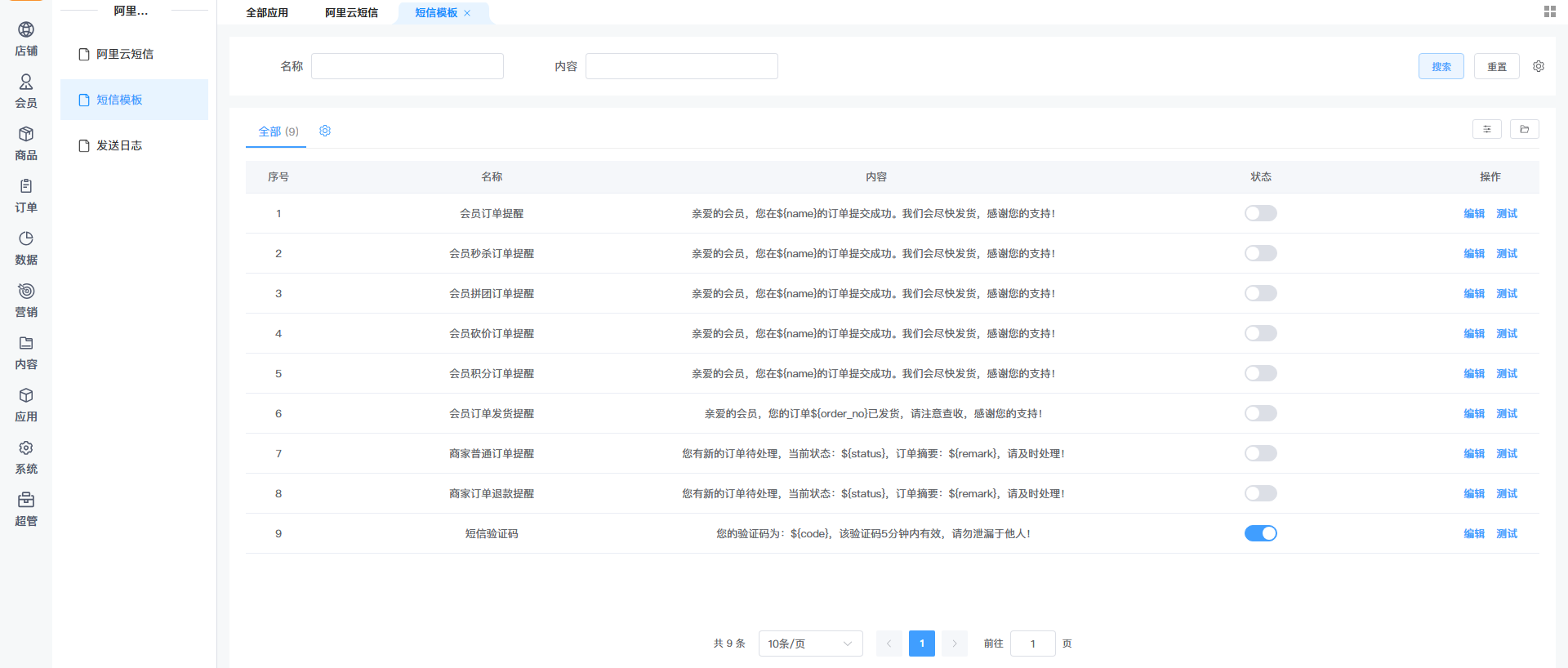1568x668 pixels.
Task: Switch to the 全部应用 tab
Action: pyautogui.click(x=267, y=13)
